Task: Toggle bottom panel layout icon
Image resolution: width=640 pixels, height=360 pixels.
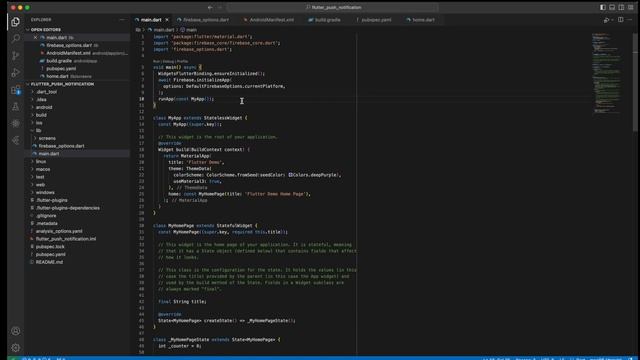Action: click(612, 7)
